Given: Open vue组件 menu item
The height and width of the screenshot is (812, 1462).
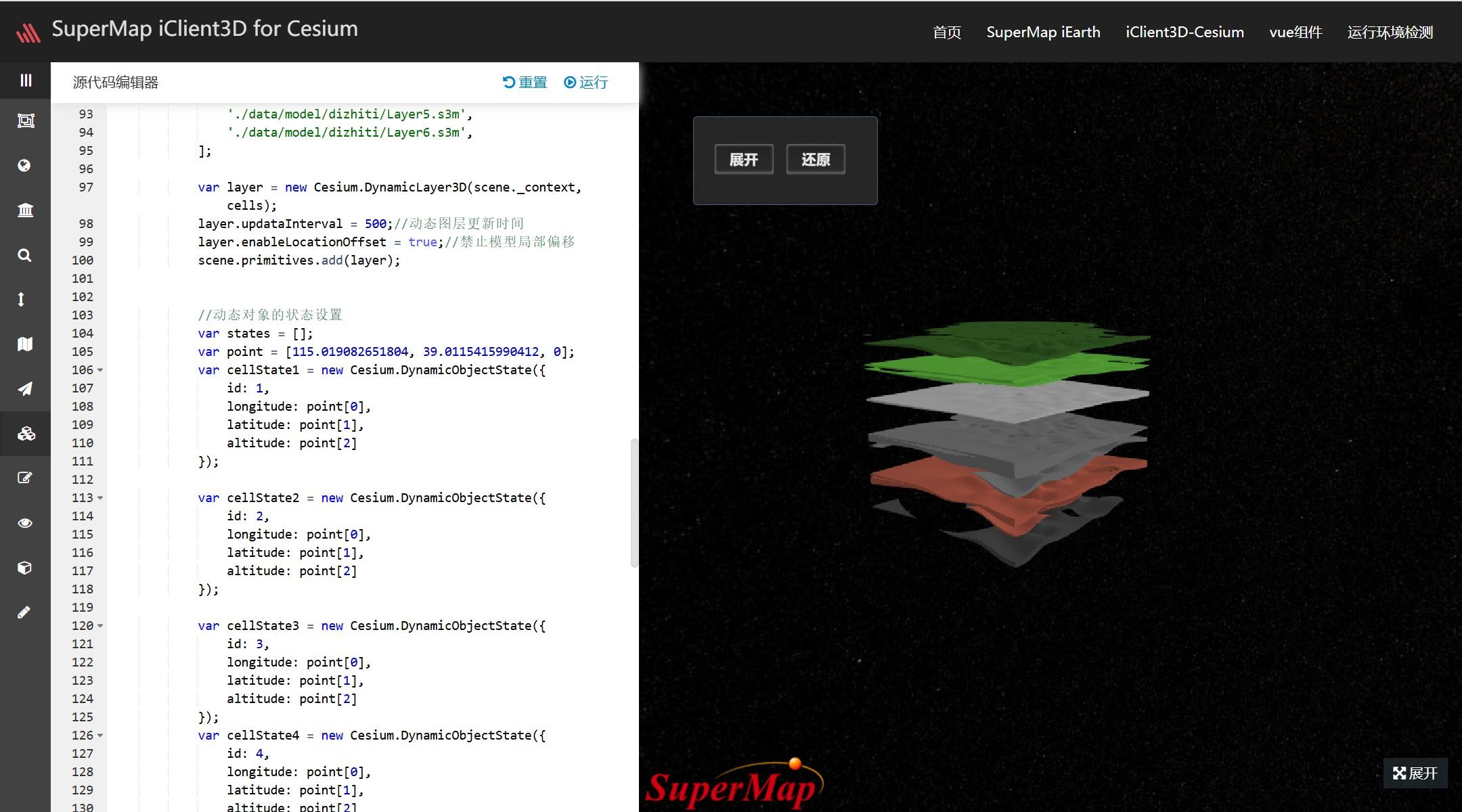Looking at the screenshot, I should pos(1295,32).
